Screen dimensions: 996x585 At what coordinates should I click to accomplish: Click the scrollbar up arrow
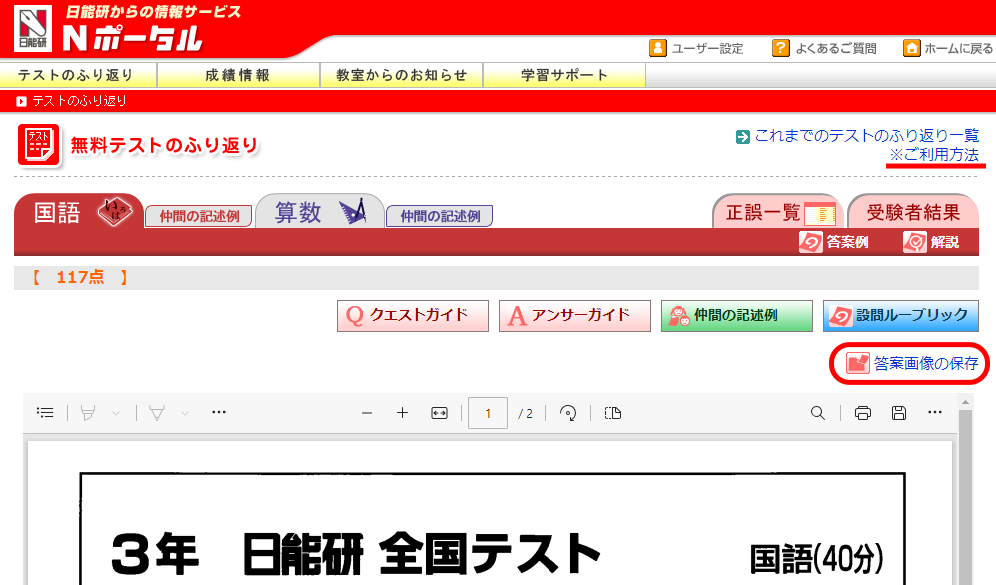tap(966, 402)
